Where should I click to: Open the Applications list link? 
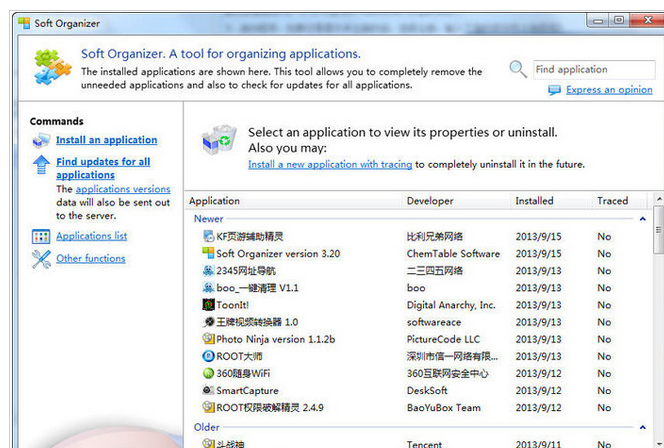[x=91, y=236]
